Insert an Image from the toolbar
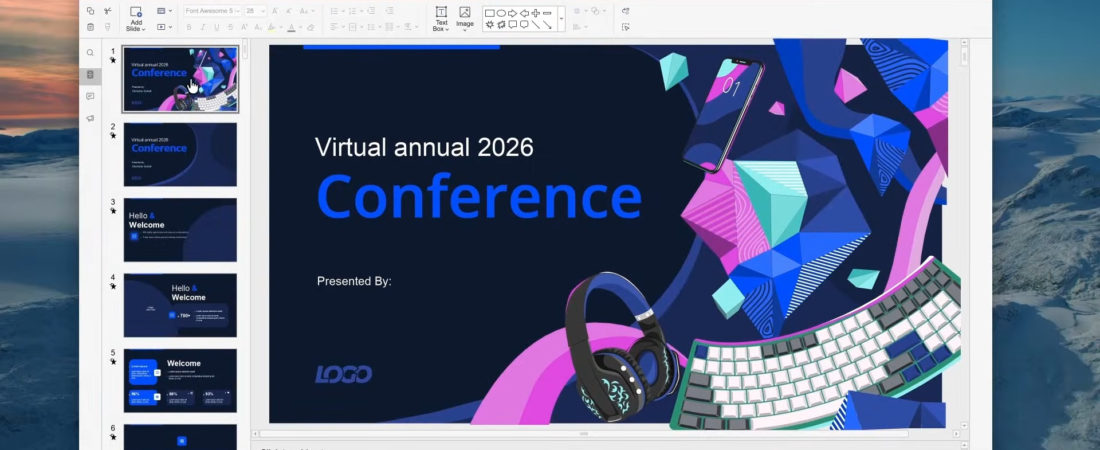The height and width of the screenshot is (450, 1100). (464, 18)
